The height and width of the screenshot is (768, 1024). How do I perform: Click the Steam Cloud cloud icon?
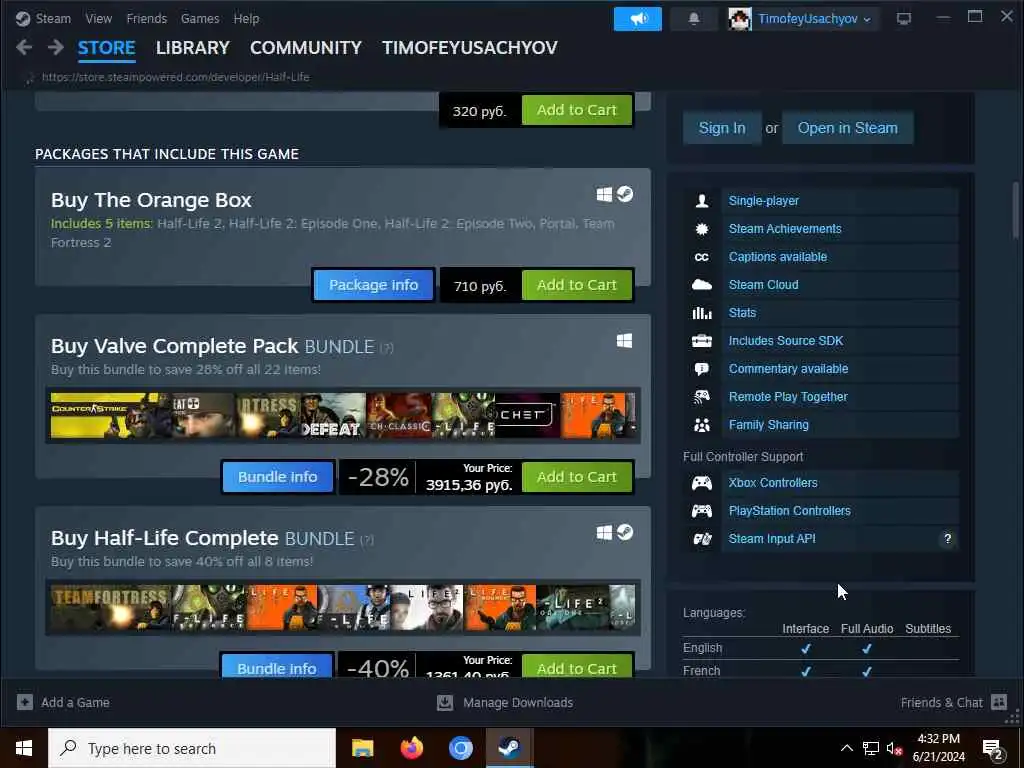[x=702, y=285]
